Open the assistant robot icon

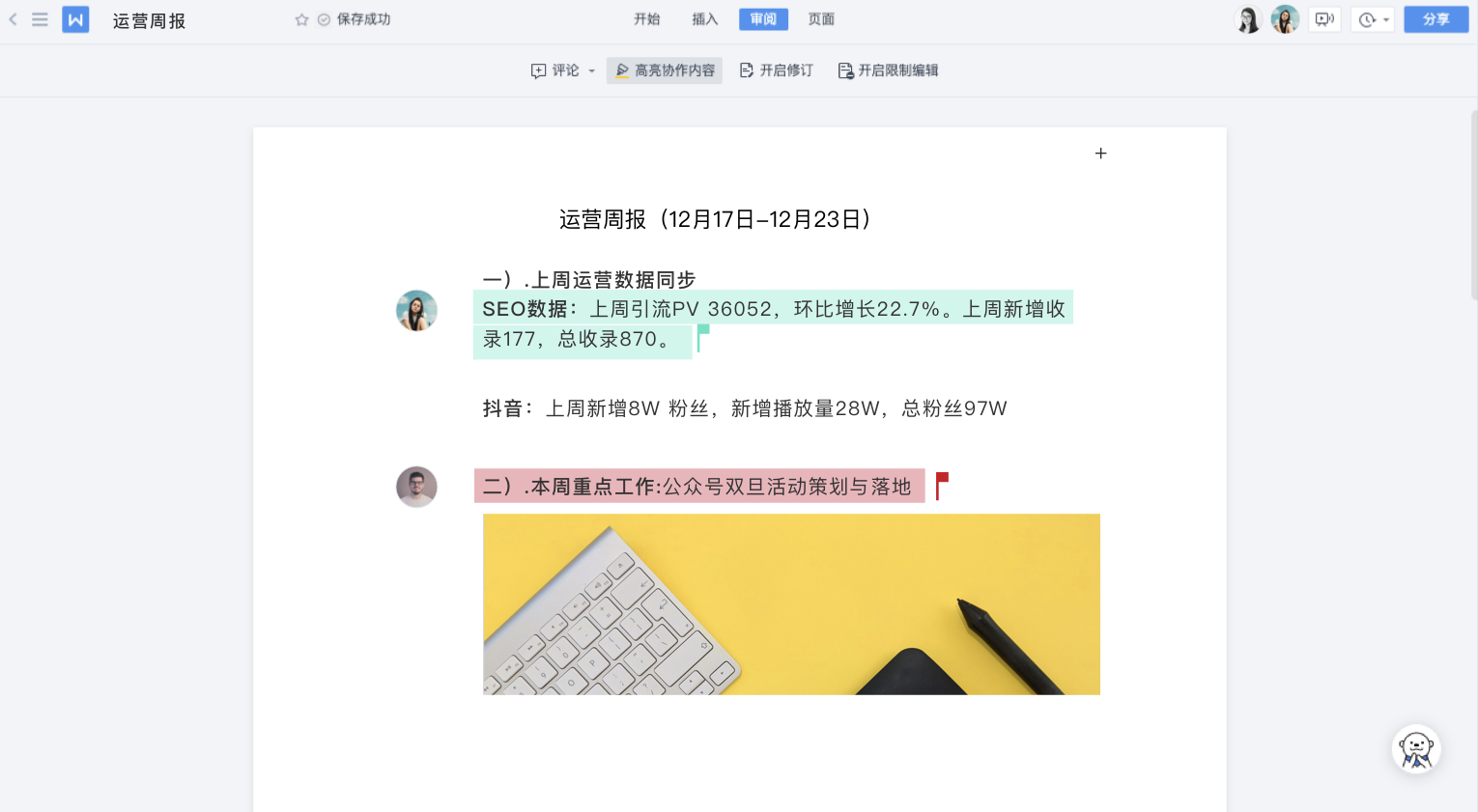click(1416, 749)
